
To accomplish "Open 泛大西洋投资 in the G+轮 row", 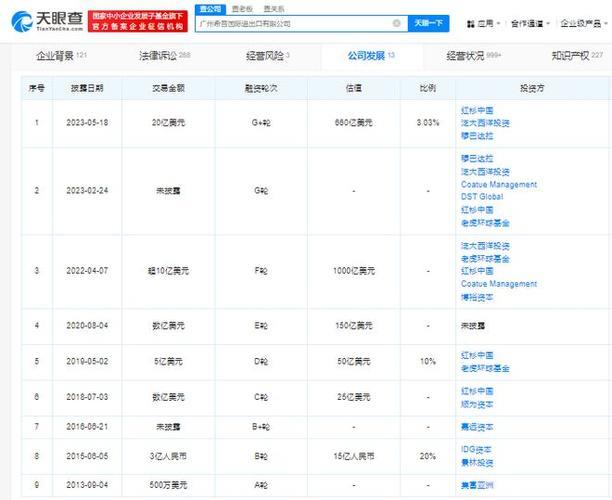I will 485,123.
